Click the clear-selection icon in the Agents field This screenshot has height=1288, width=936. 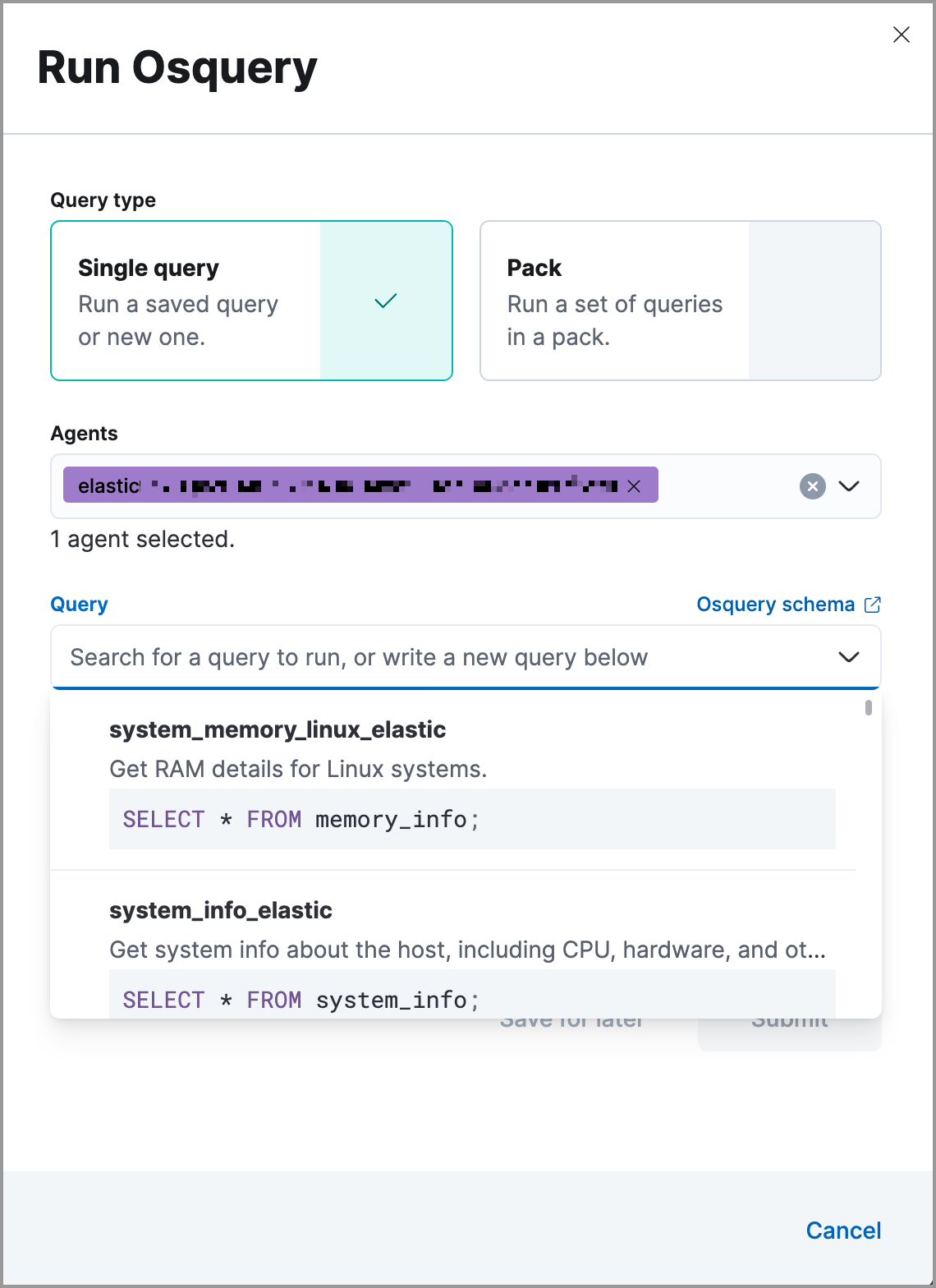click(812, 486)
